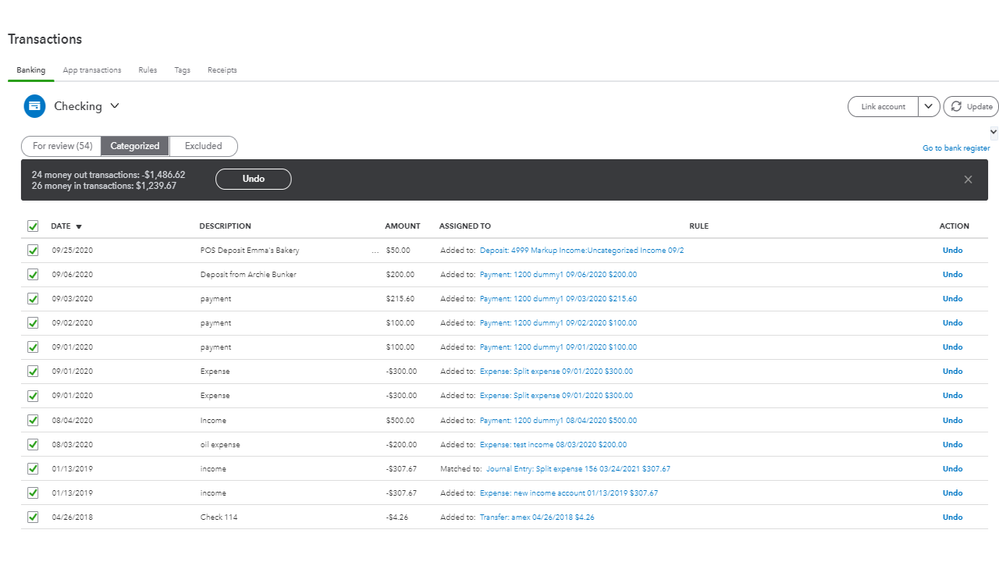Toggle the select-all header checkbox
The image size is (999, 562).
[33, 226]
